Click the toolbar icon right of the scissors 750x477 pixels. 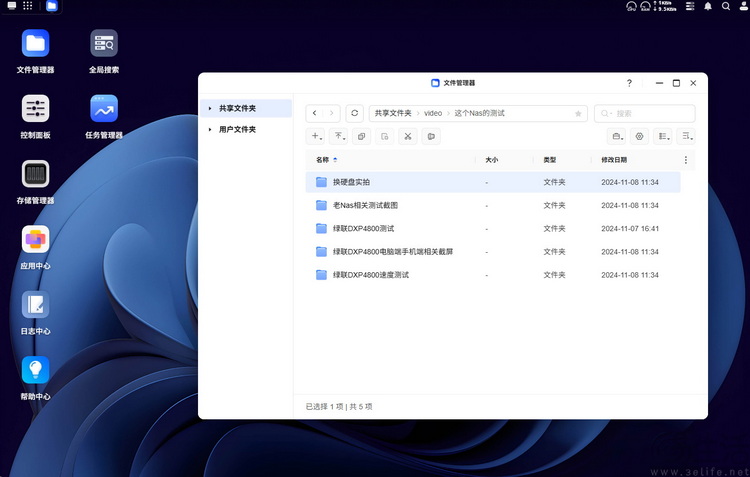click(x=431, y=136)
